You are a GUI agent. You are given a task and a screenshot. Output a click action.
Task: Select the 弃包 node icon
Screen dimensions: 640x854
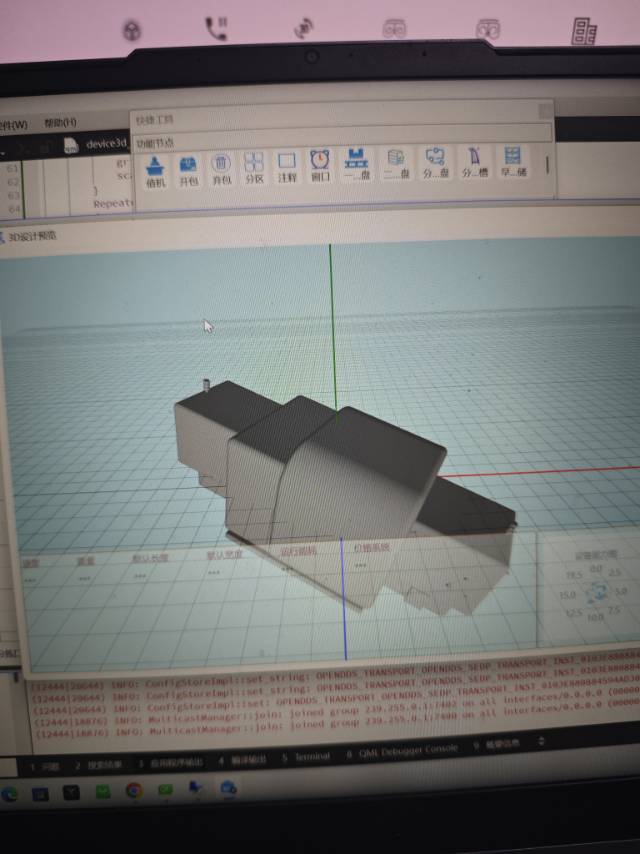click(x=221, y=166)
